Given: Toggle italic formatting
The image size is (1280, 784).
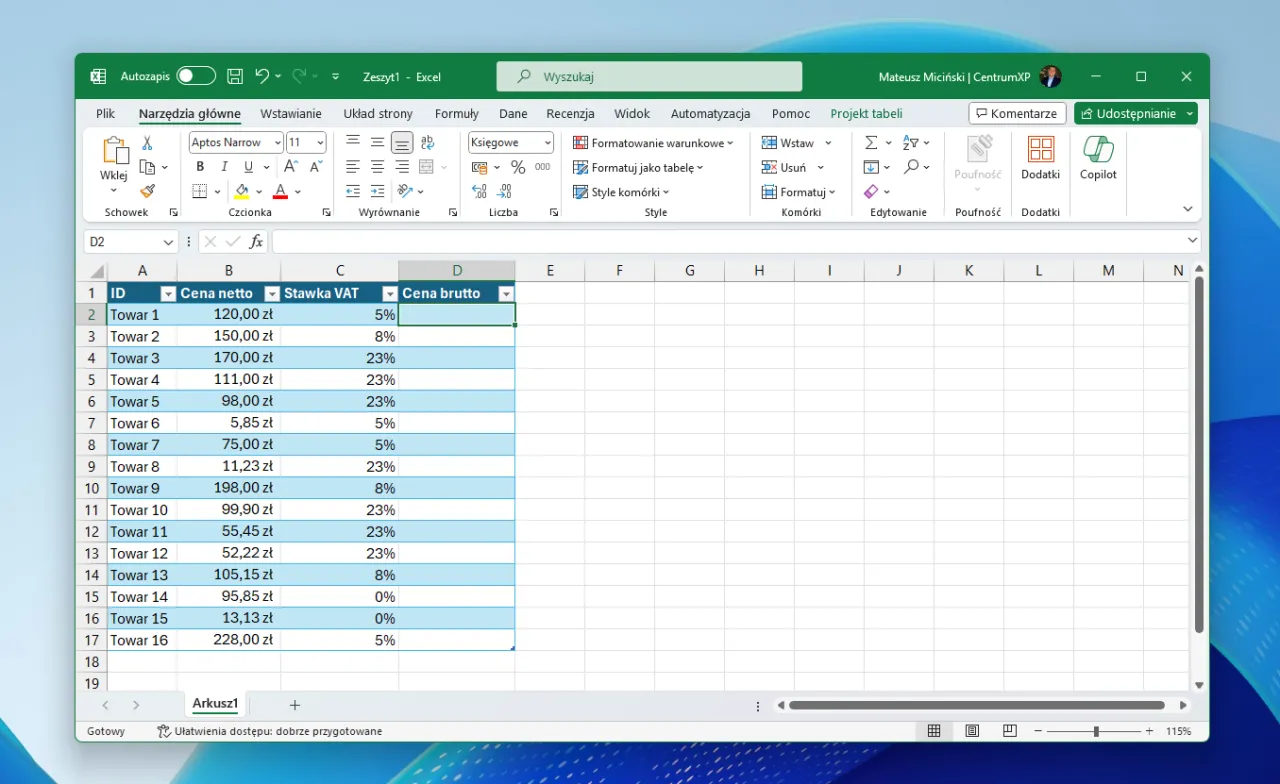Looking at the screenshot, I should tap(224, 167).
